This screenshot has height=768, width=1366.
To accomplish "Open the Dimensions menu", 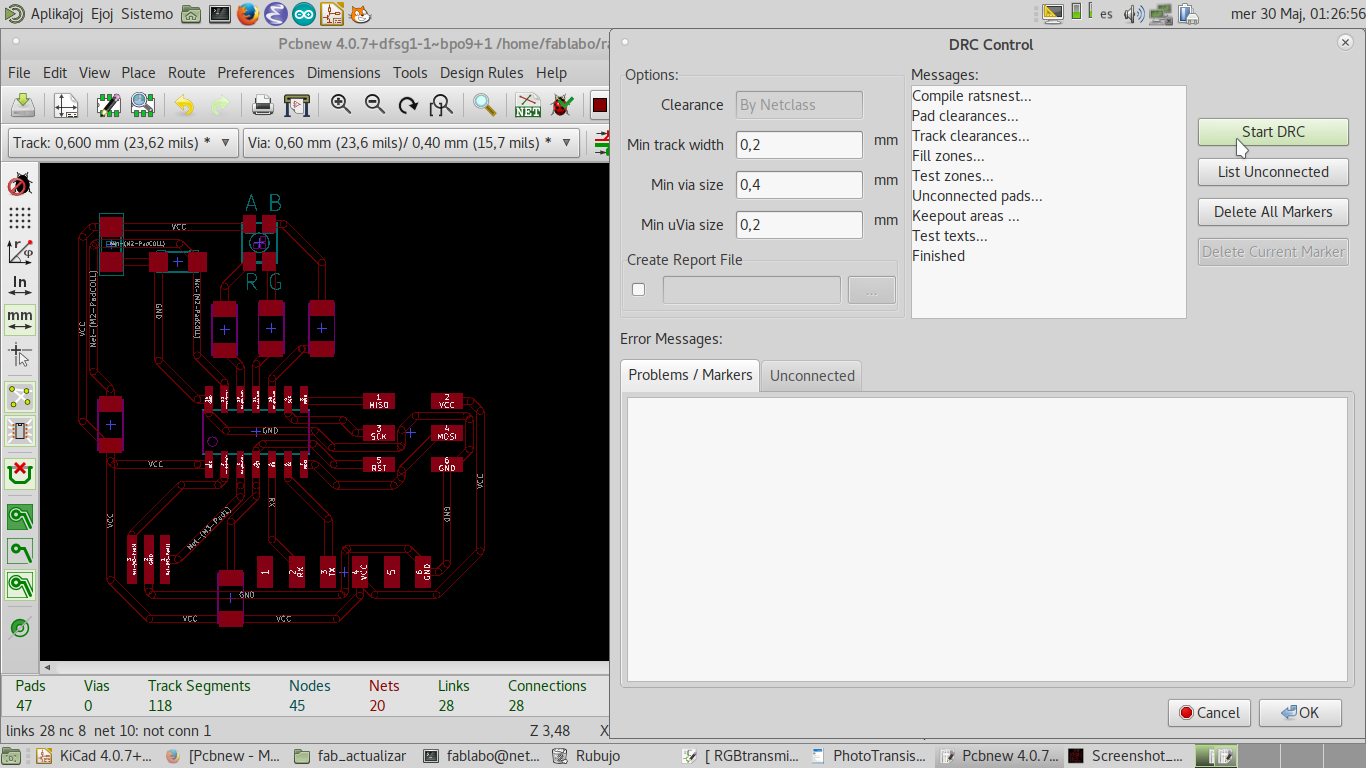I will [343, 73].
